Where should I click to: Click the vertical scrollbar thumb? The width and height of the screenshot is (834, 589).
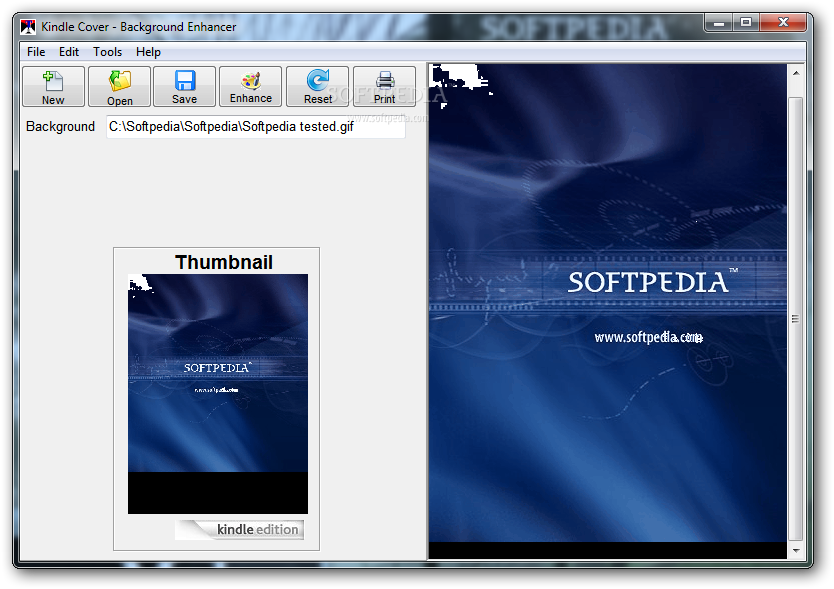point(796,318)
